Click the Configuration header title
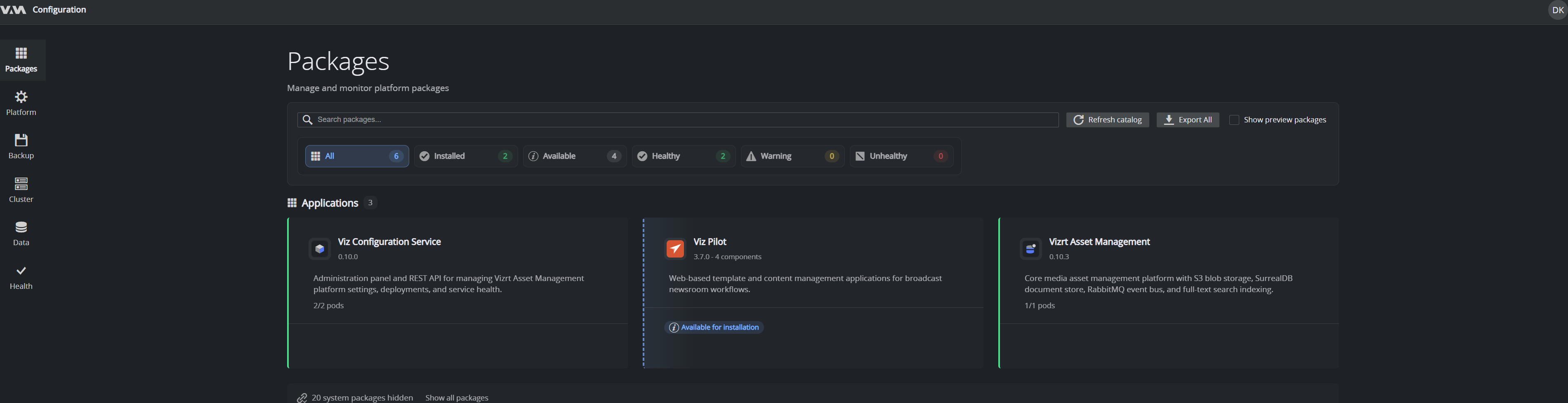The width and height of the screenshot is (1568, 403). pyautogui.click(x=59, y=10)
